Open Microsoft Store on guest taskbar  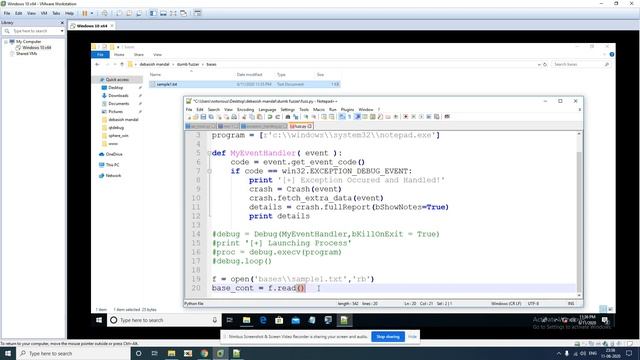point(279,320)
